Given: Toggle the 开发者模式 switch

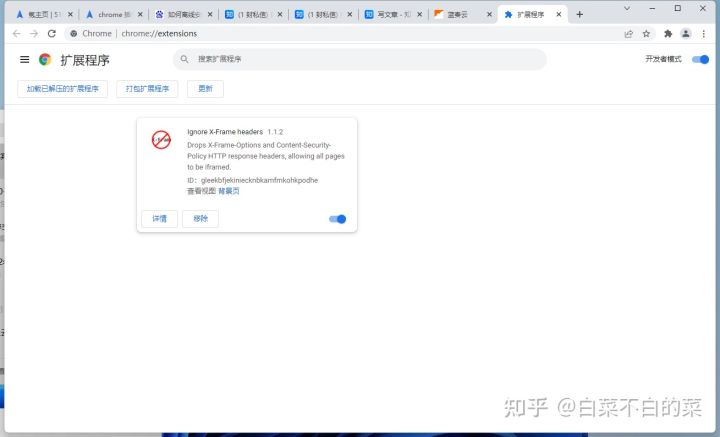Looking at the screenshot, I should [x=700, y=59].
